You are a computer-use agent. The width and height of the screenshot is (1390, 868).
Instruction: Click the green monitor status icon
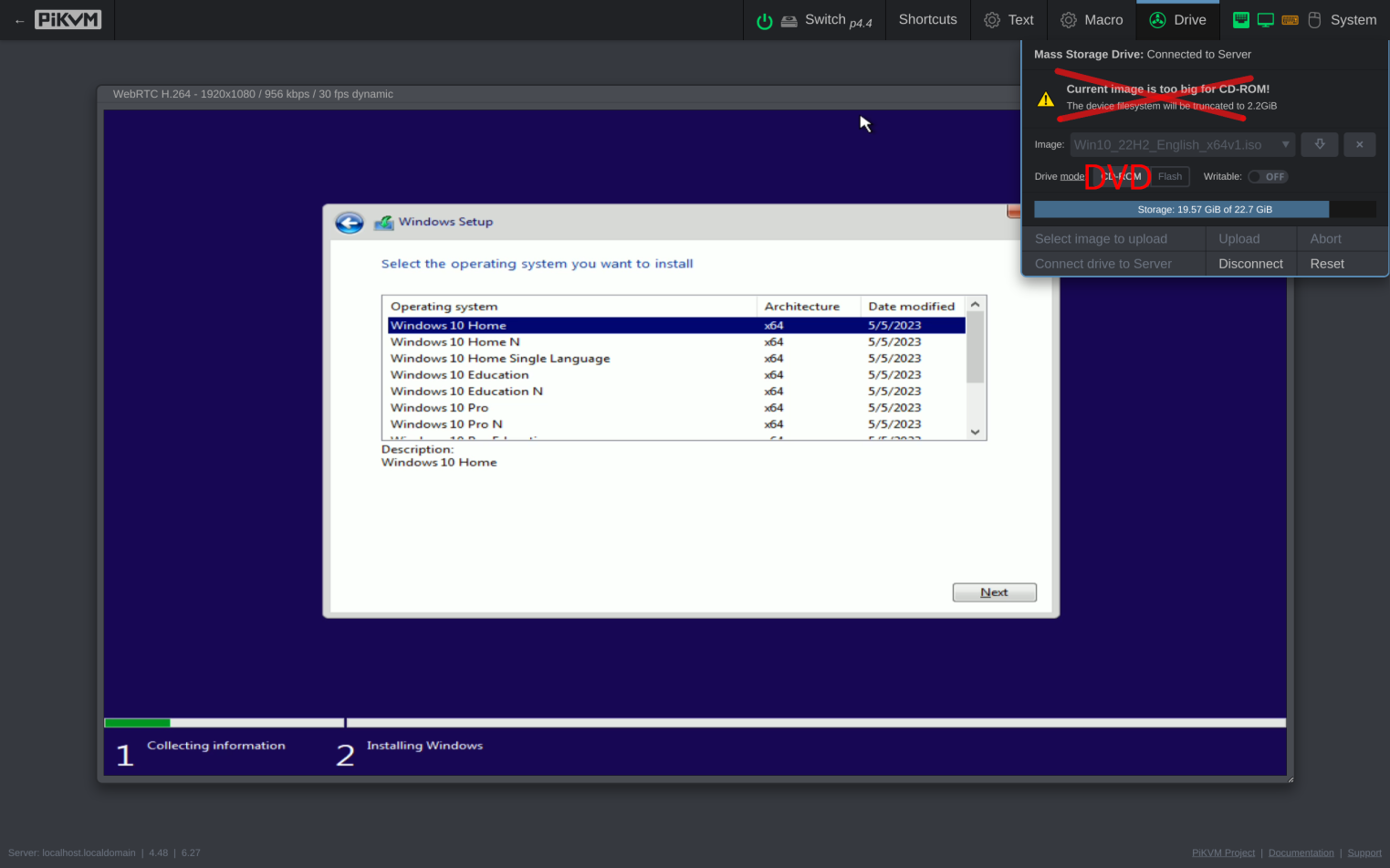coord(1266,19)
